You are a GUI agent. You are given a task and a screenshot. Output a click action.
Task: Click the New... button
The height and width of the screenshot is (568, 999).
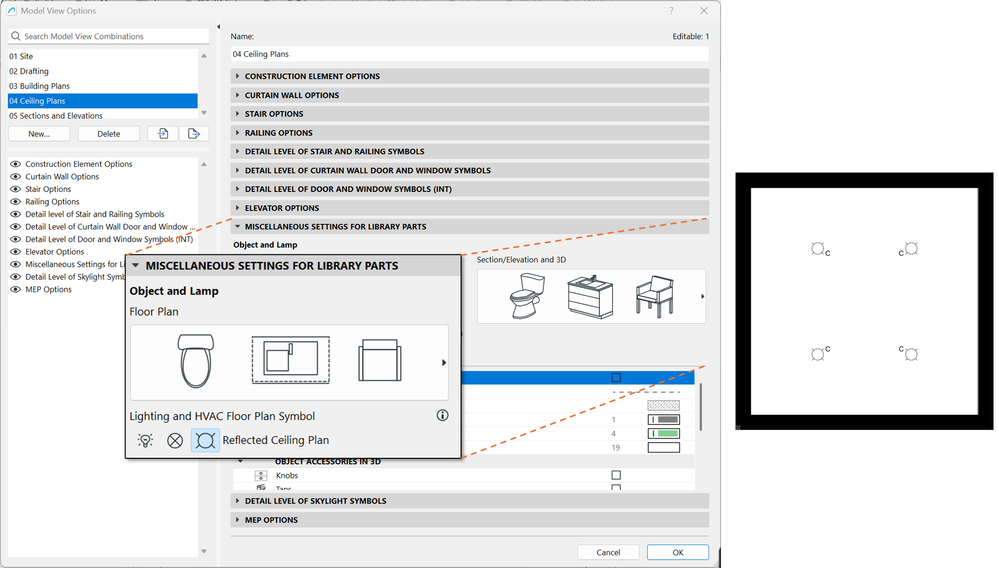coord(39,134)
